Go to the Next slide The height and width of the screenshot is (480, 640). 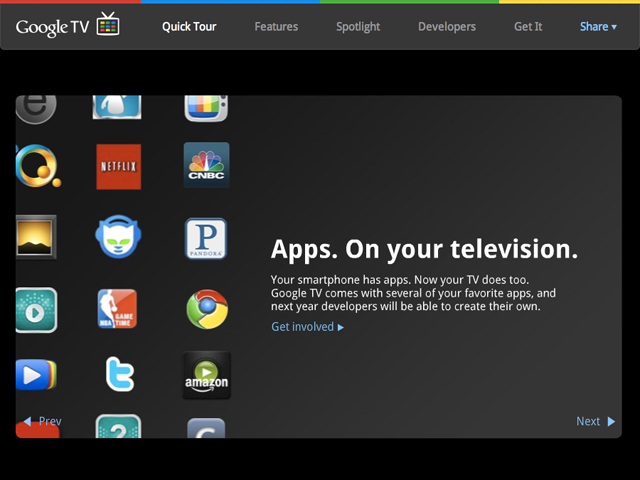pyautogui.click(x=596, y=421)
